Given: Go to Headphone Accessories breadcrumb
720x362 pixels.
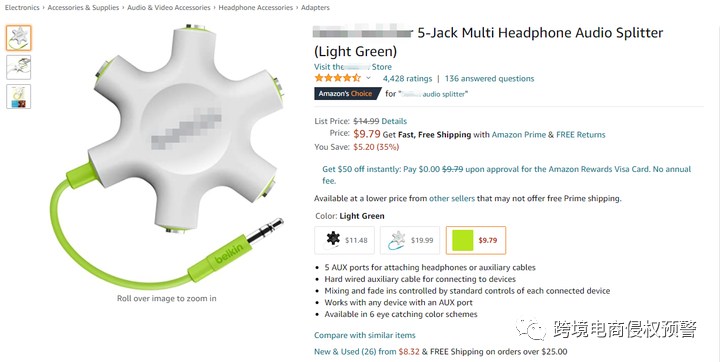Looking at the screenshot, I should pos(255,8).
